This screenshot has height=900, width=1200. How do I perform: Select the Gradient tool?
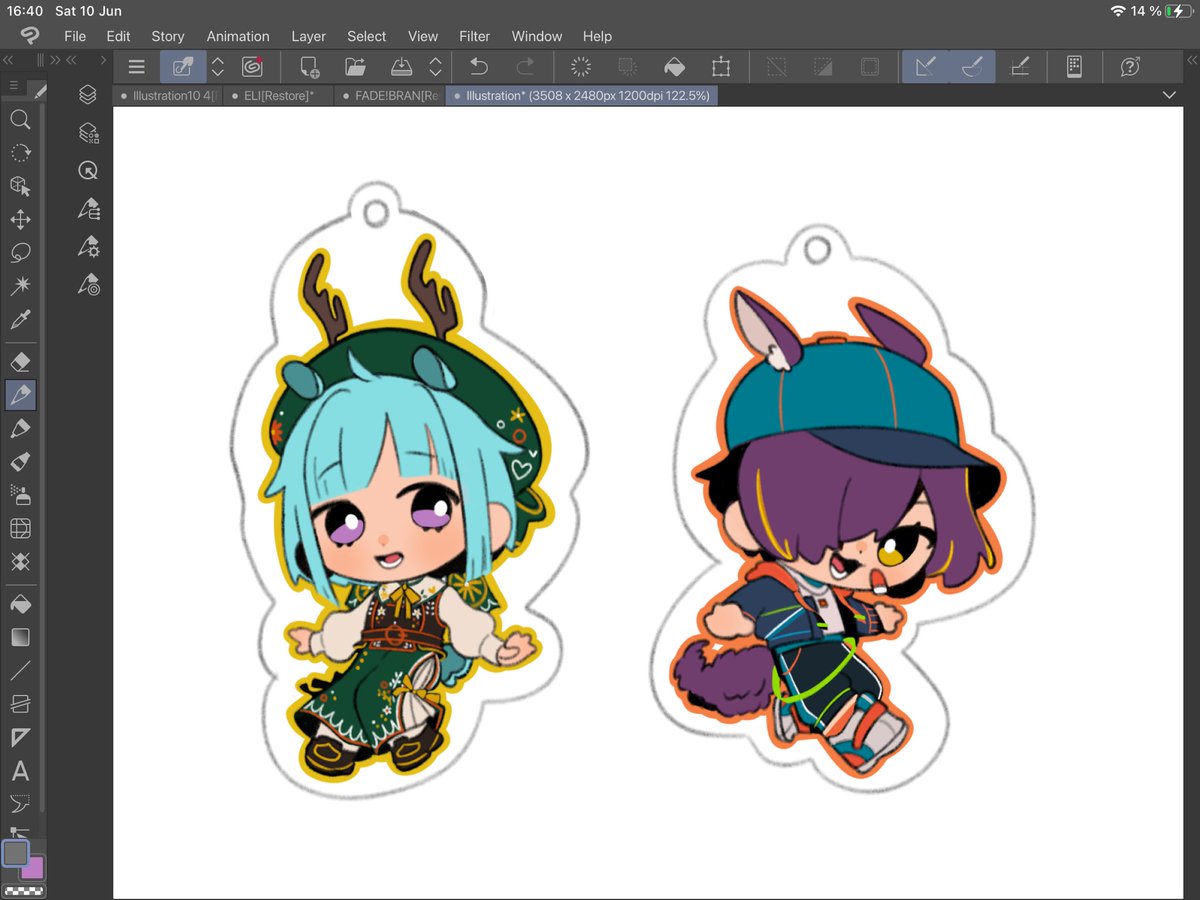[x=20, y=637]
